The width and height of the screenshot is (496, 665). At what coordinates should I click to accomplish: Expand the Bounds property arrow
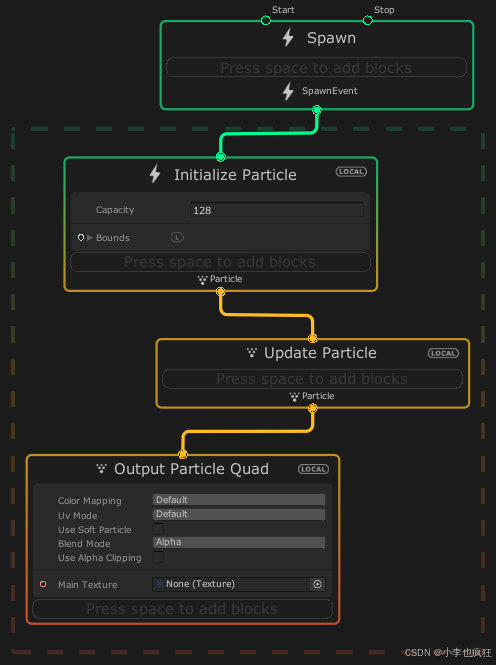coord(90,238)
